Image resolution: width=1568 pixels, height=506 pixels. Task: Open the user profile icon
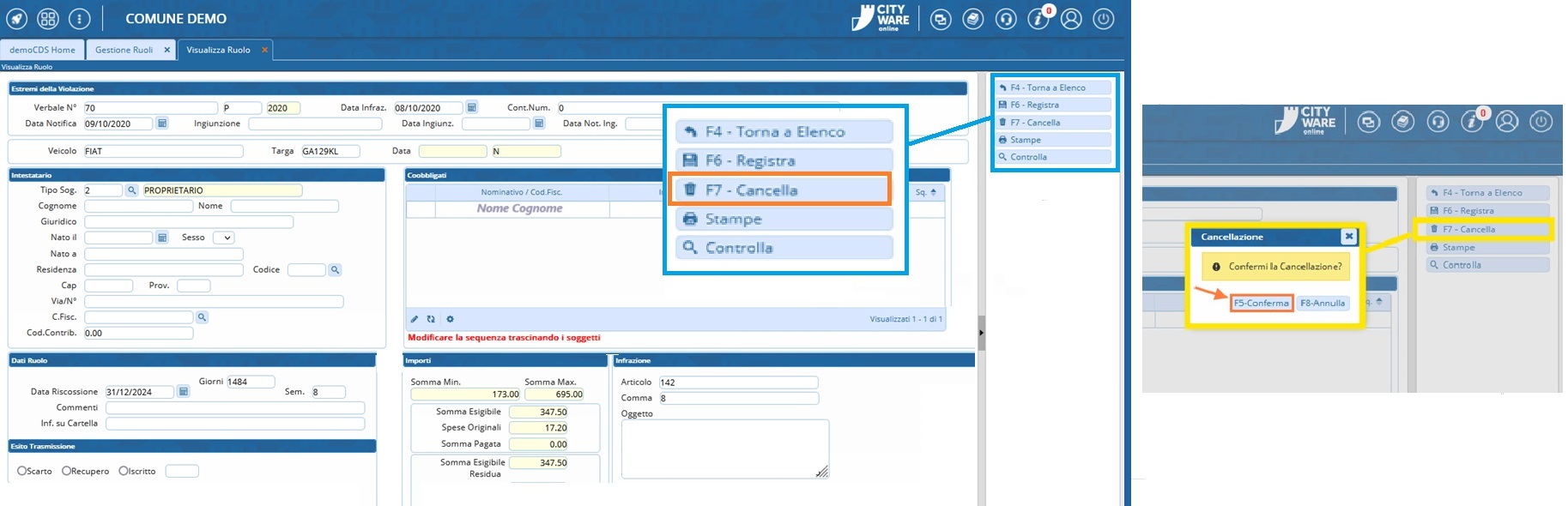point(1071,19)
